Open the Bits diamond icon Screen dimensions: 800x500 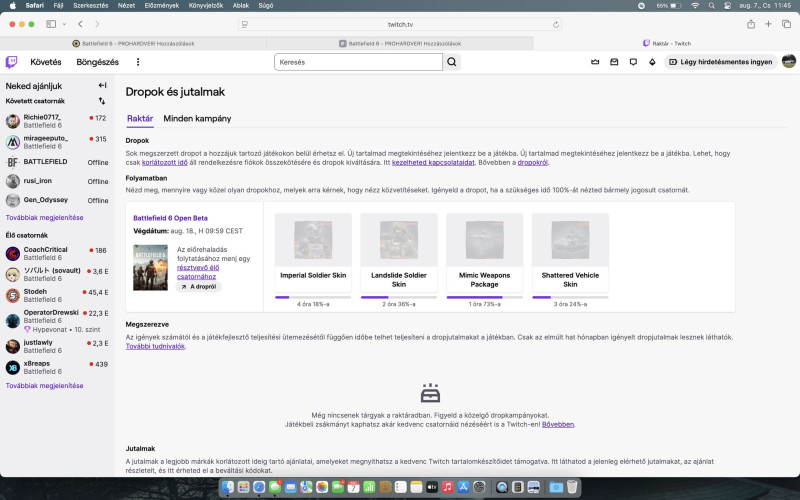[x=652, y=62]
